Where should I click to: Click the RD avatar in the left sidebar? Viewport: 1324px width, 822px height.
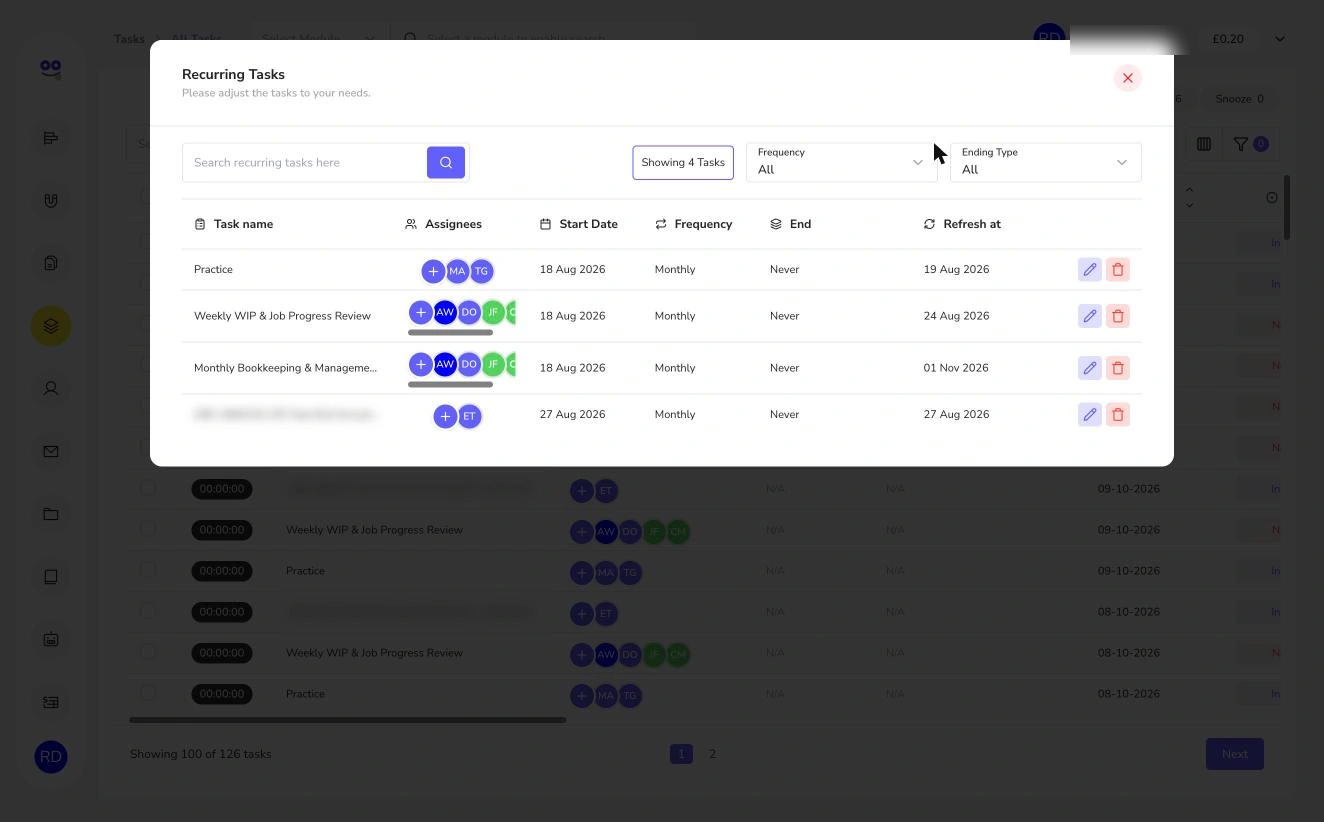point(51,757)
